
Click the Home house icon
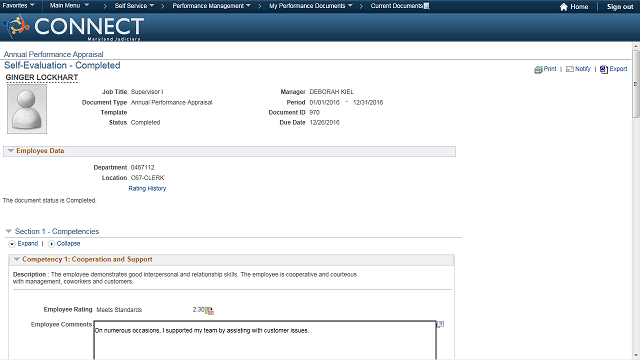point(564,7)
